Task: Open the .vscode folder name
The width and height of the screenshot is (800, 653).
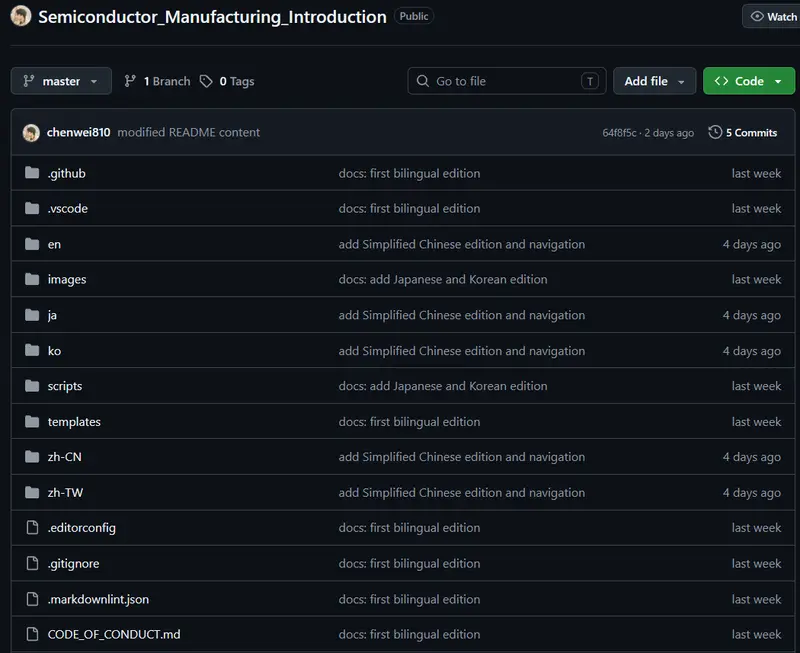Action: point(68,209)
